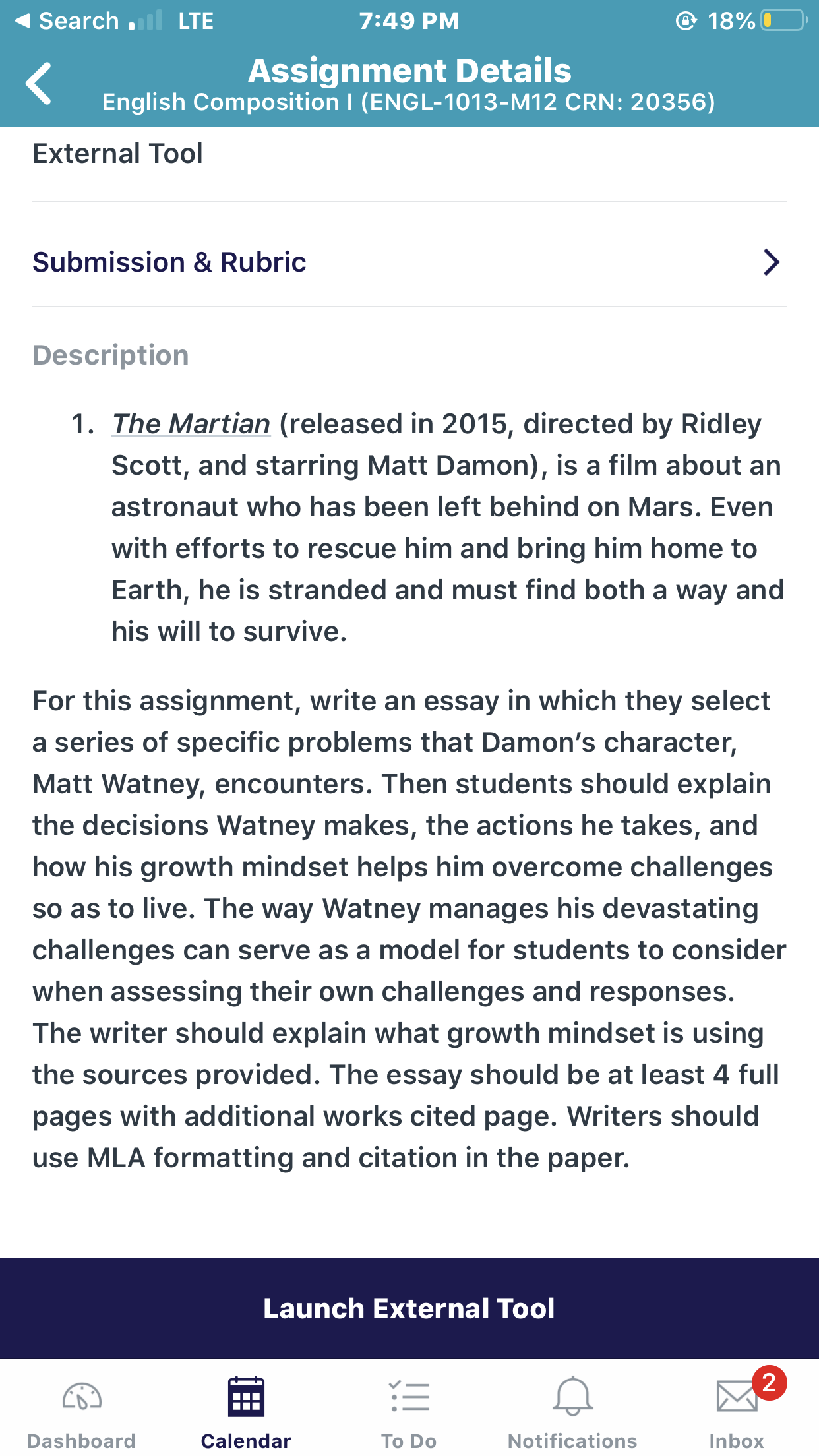The image size is (819, 1456).
Task: Open the Dashboard gauge icon
Action: tap(82, 1397)
